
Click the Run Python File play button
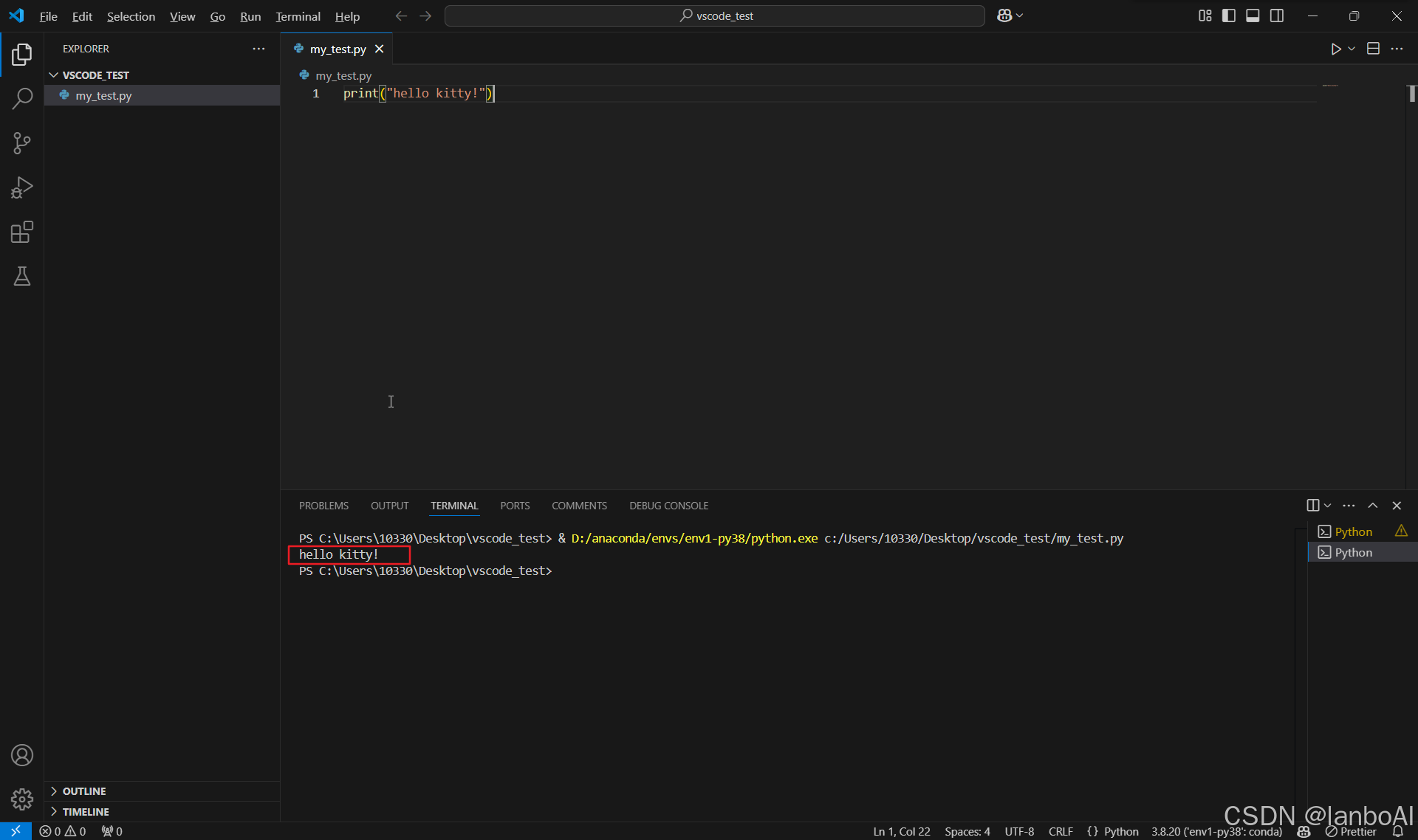pyautogui.click(x=1335, y=49)
